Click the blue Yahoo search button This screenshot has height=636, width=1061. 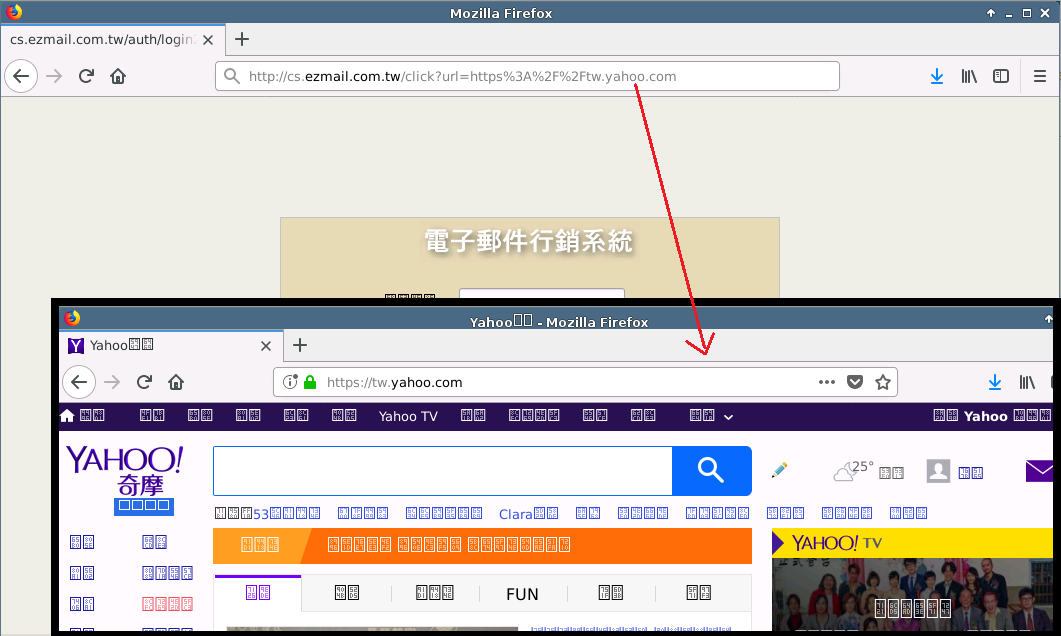(711, 471)
